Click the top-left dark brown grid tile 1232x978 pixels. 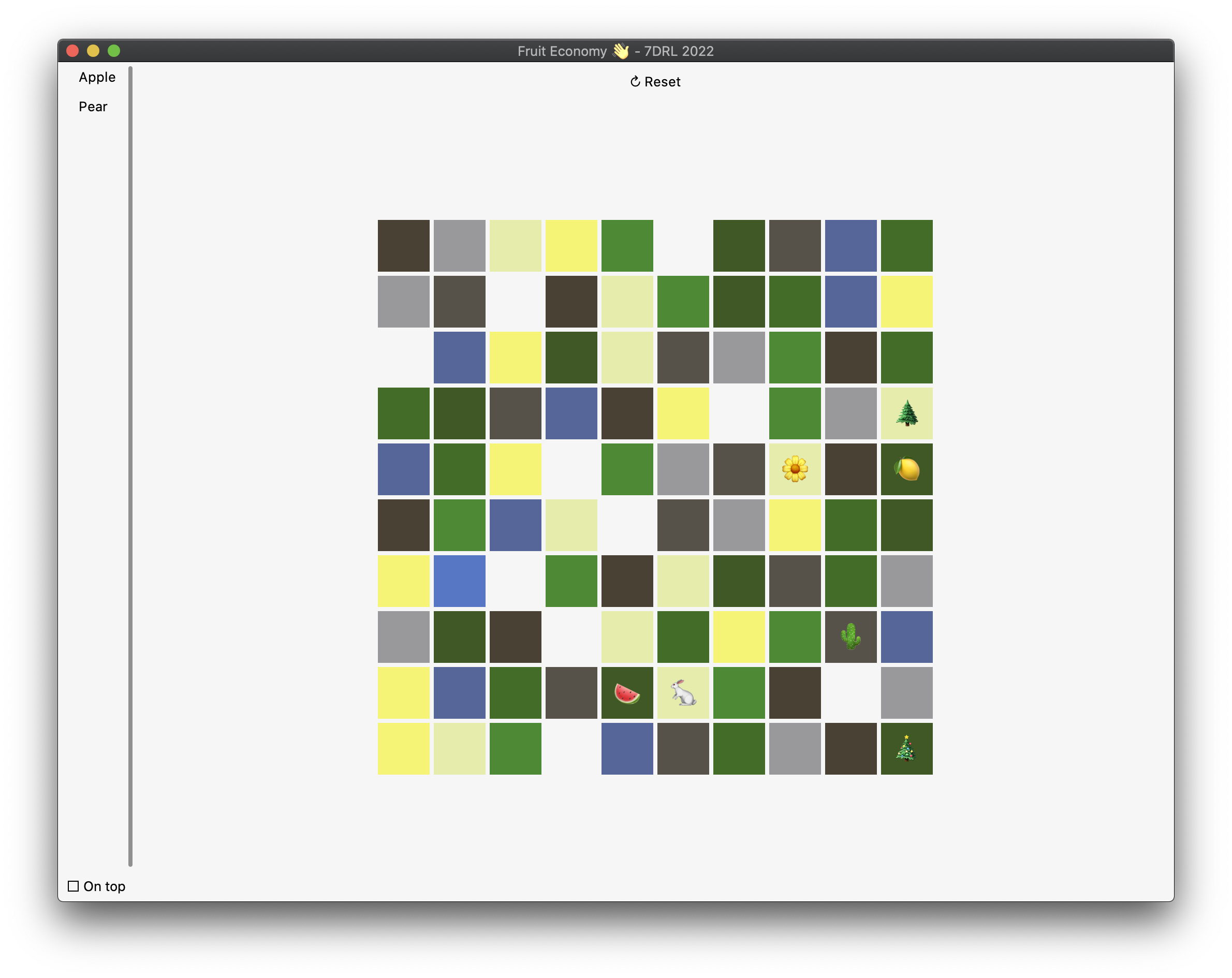coord(403,246)
